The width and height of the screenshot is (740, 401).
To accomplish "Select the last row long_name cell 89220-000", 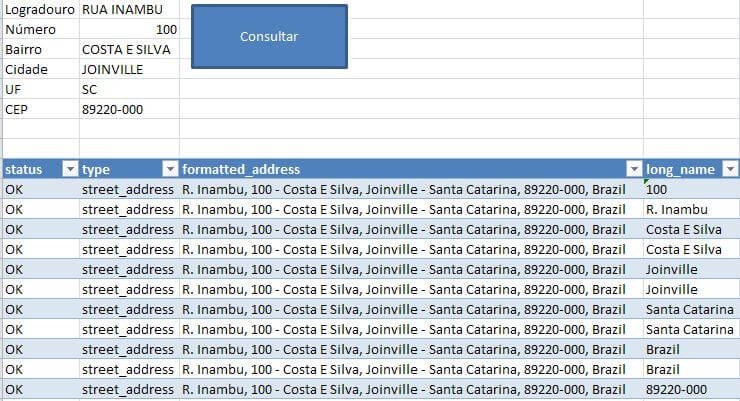I will (x=677, y=389).
